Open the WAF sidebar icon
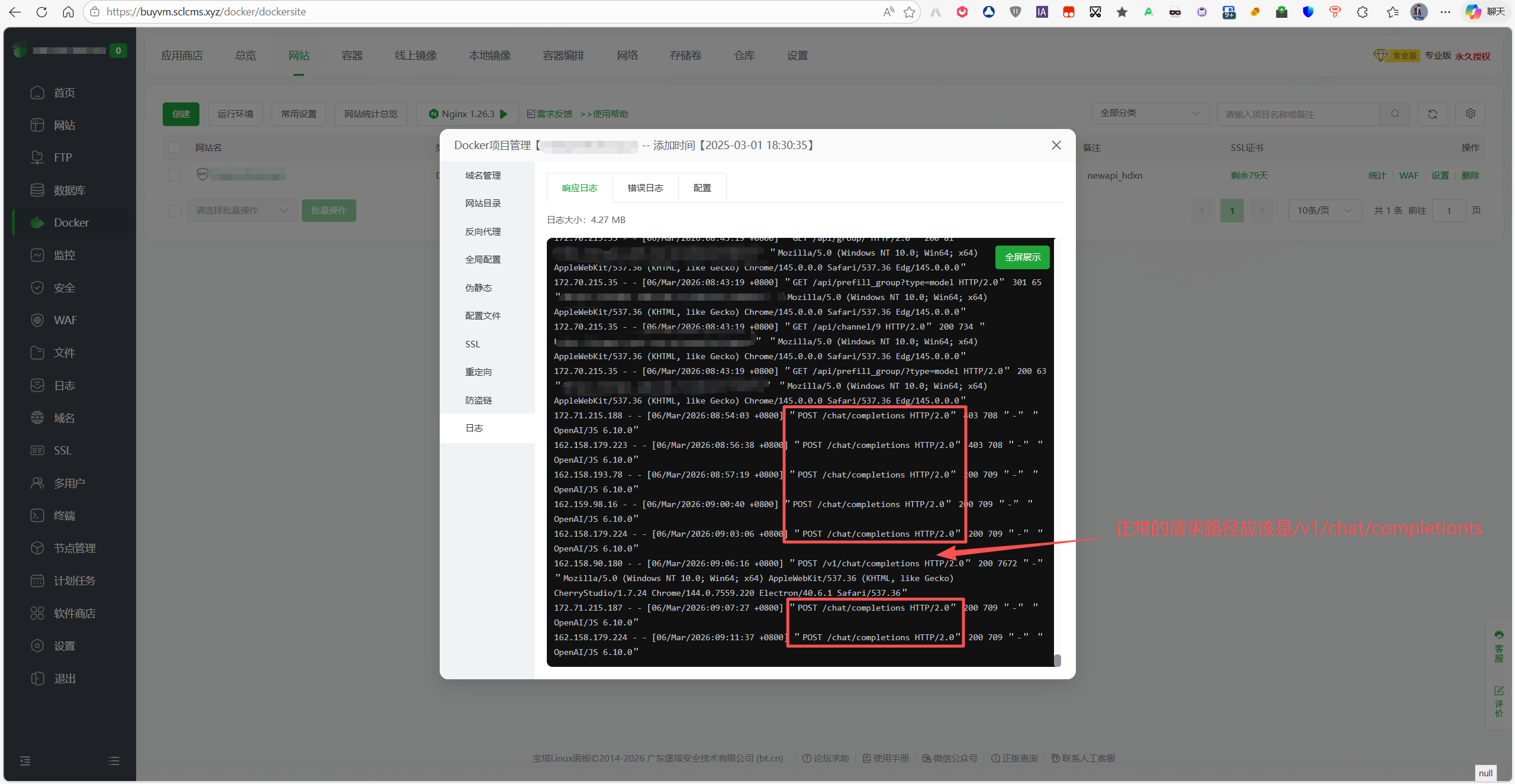1515x784 pixels. 37,320
